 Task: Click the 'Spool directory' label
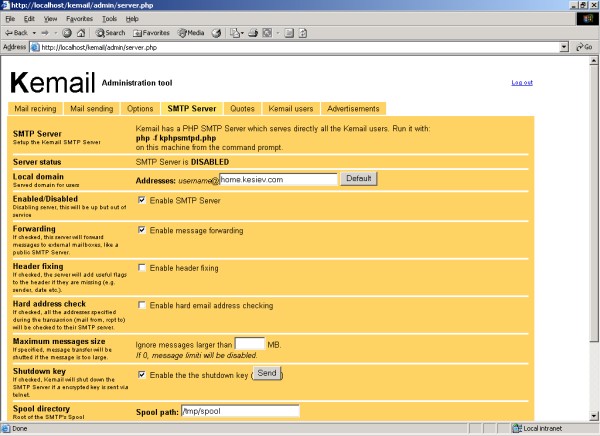pos(41,408)
